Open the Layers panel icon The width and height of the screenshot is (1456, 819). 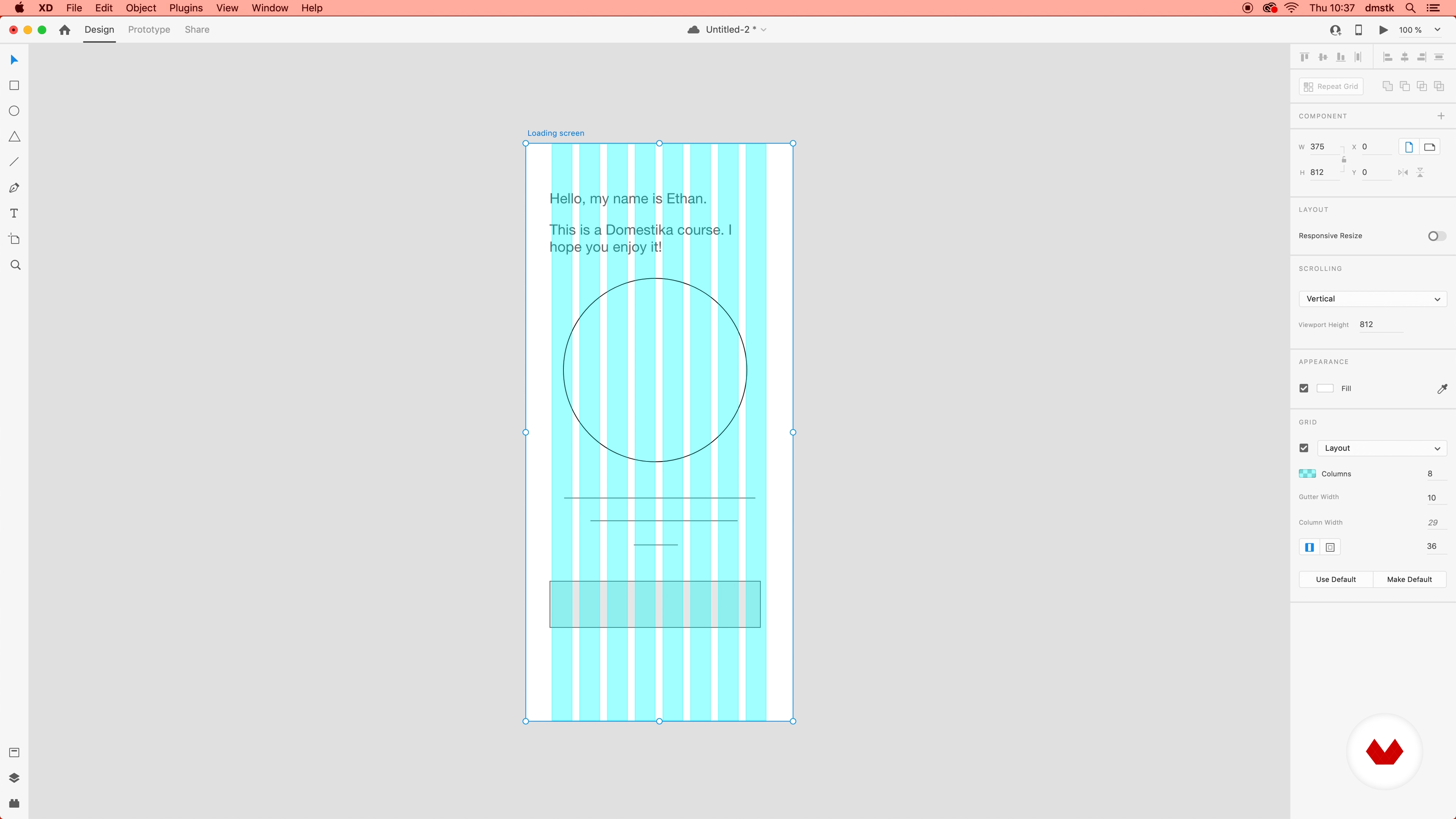pos(14,778)
